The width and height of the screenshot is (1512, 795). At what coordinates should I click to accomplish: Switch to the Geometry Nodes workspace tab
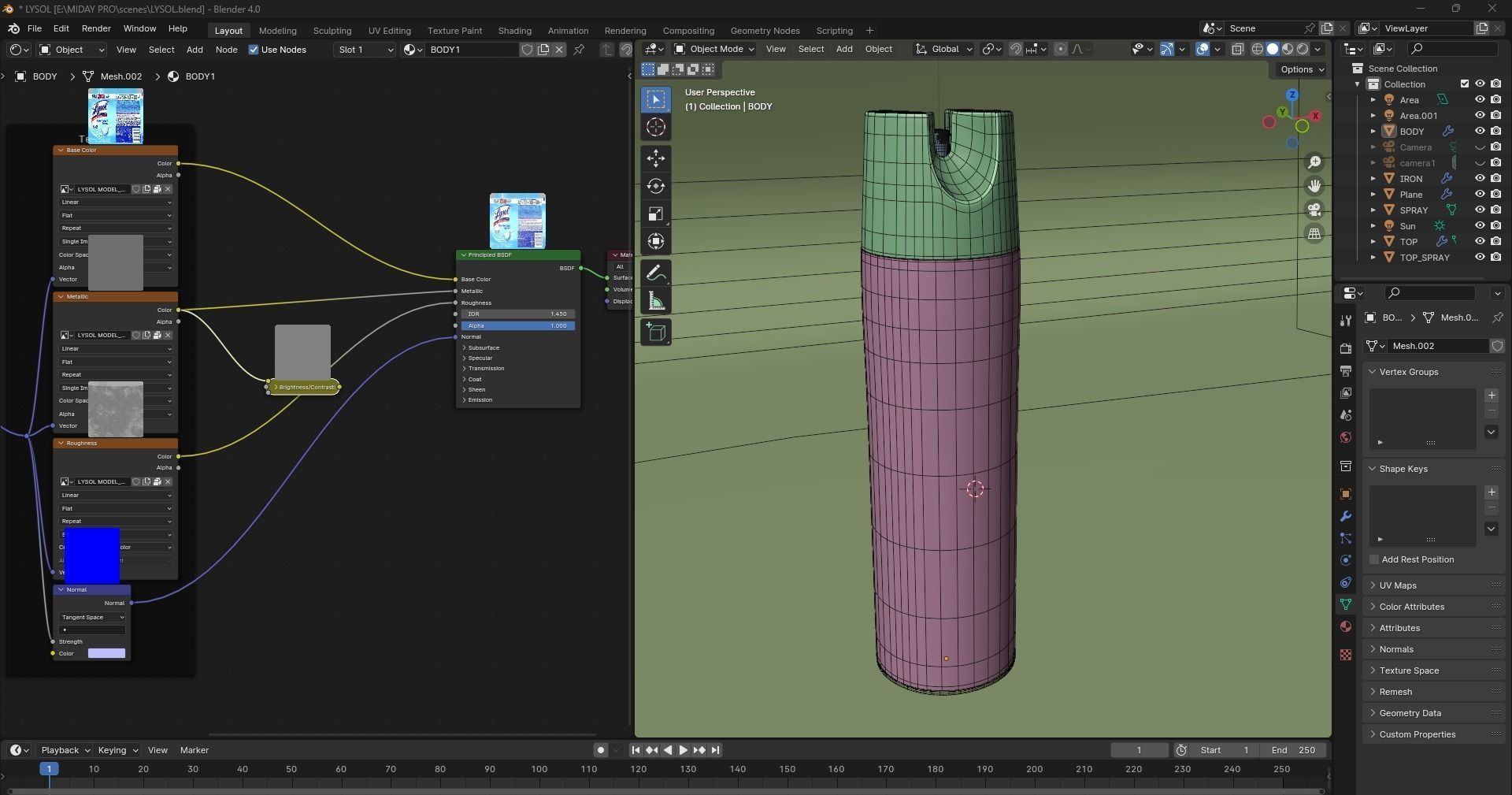[x=765, y=31]
